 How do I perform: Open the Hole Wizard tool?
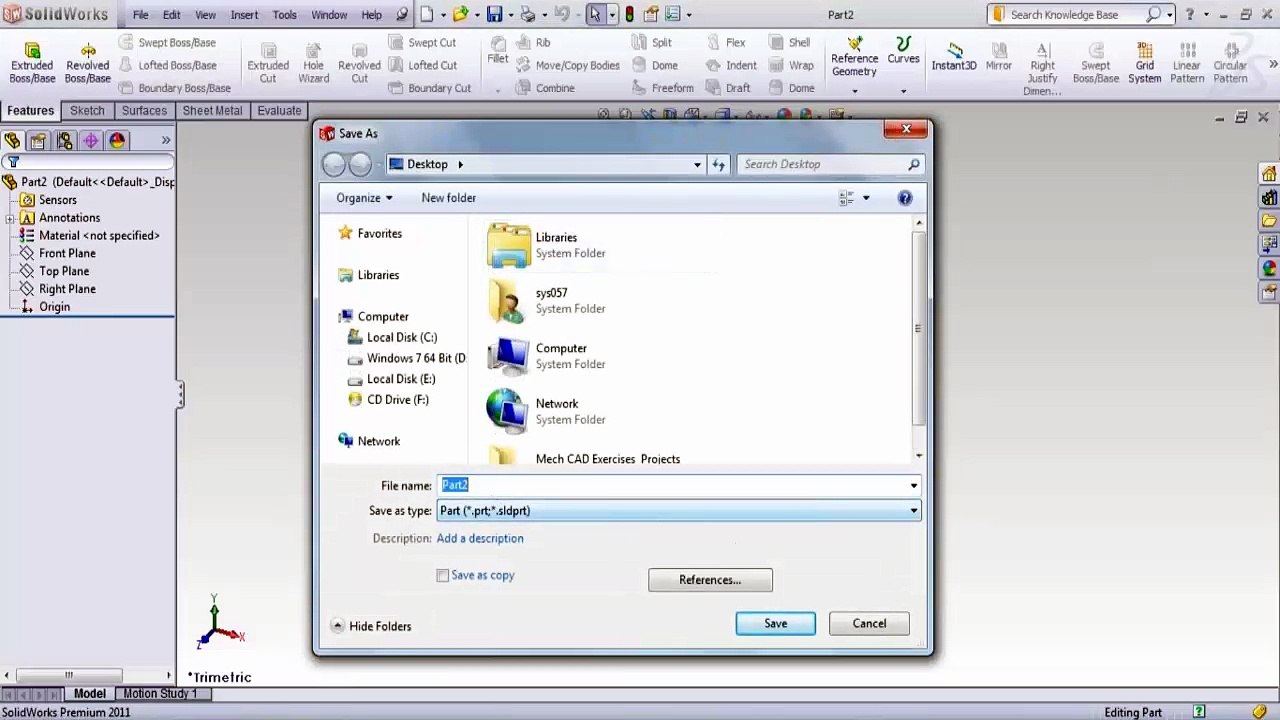coord(313,63)
